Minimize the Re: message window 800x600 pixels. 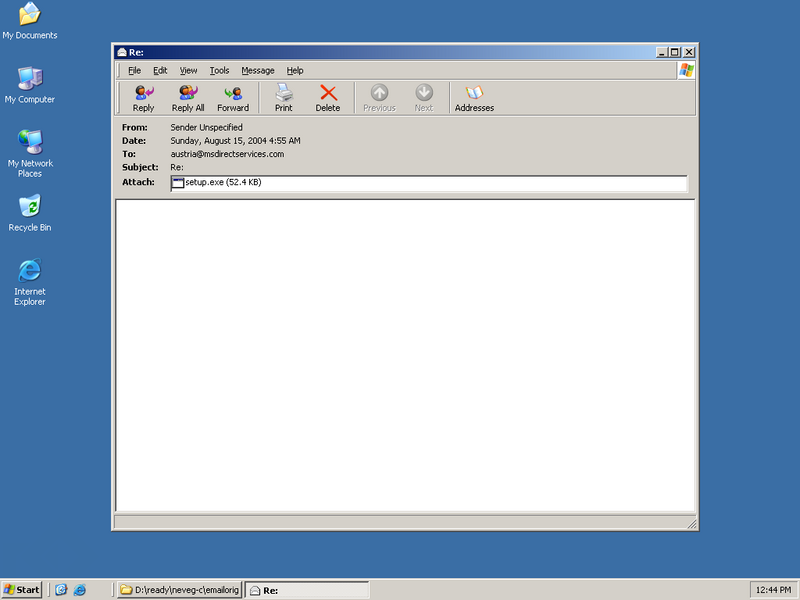point(662,52)
